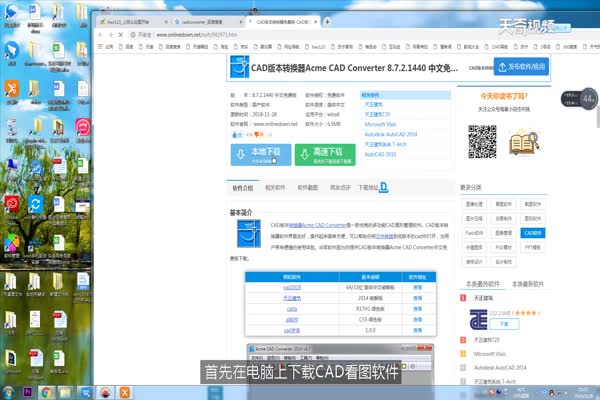Click the Acme CAD Converter link in description text
This screenshot has height=400, width=600.
click(x=317, y=225)
